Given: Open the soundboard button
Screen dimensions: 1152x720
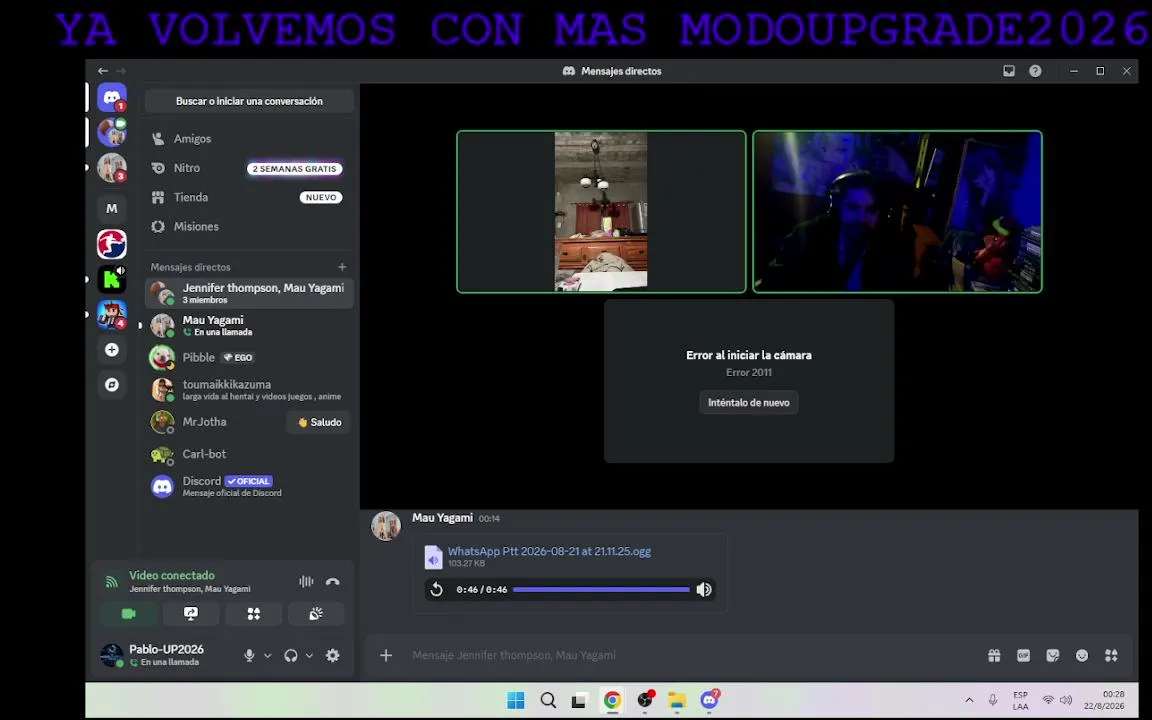Looking at the screenshot, I should click(316, 613).
